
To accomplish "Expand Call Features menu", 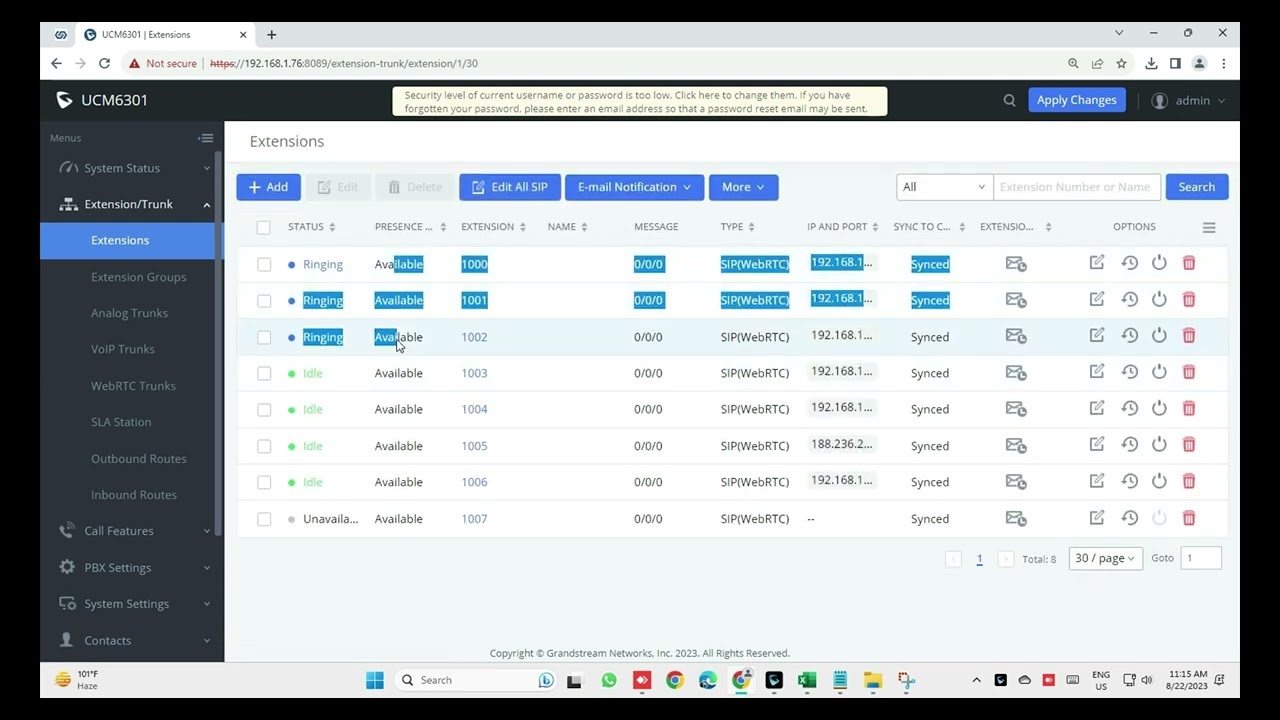I will pyautogui.click(x=132, y=531).
